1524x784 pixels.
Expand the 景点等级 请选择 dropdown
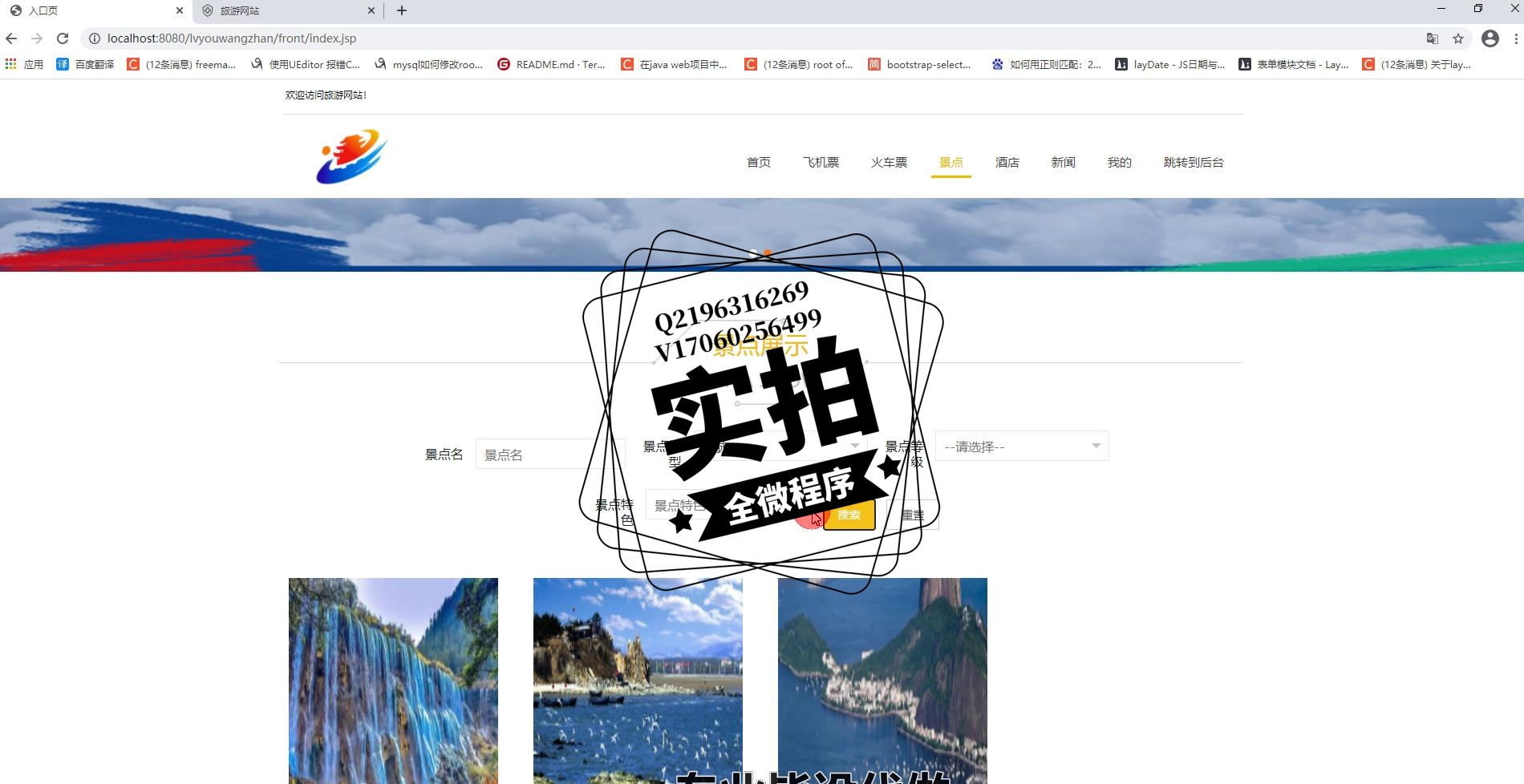(1022, 446)
